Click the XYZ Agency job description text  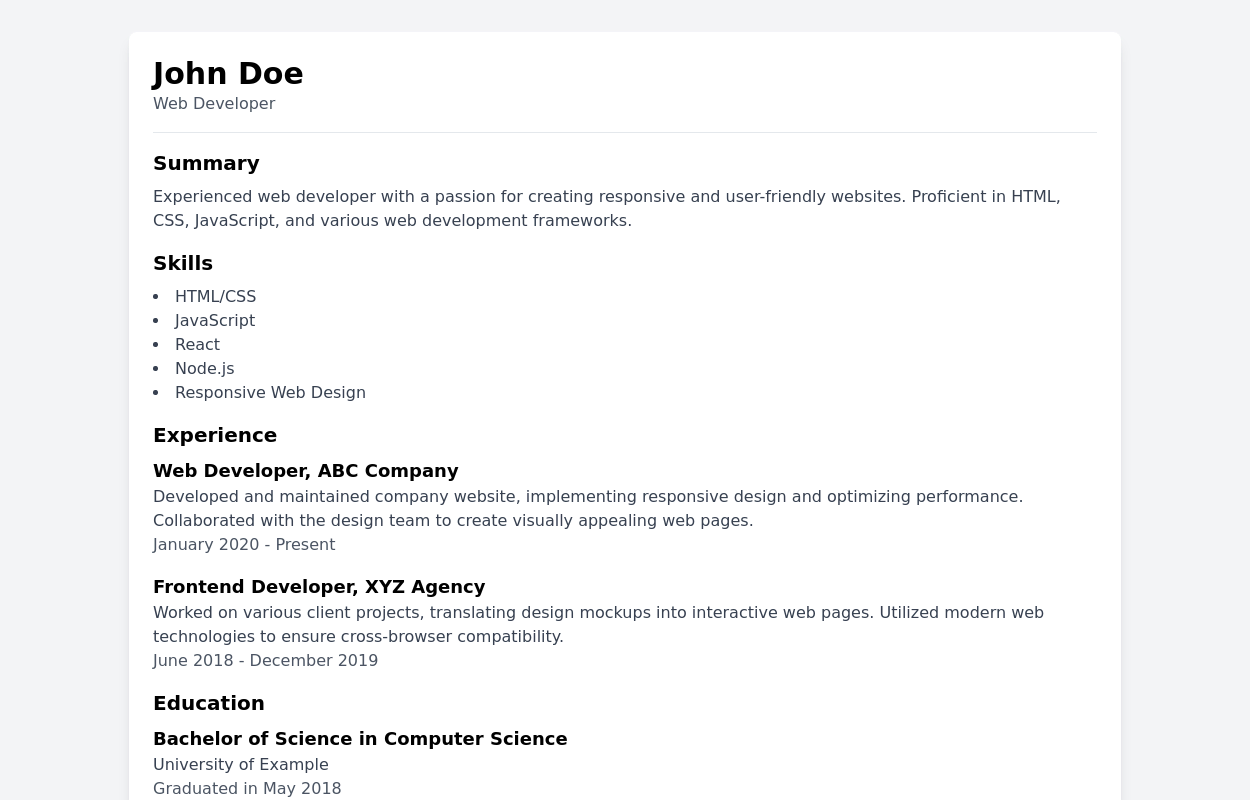coord(598,624)
